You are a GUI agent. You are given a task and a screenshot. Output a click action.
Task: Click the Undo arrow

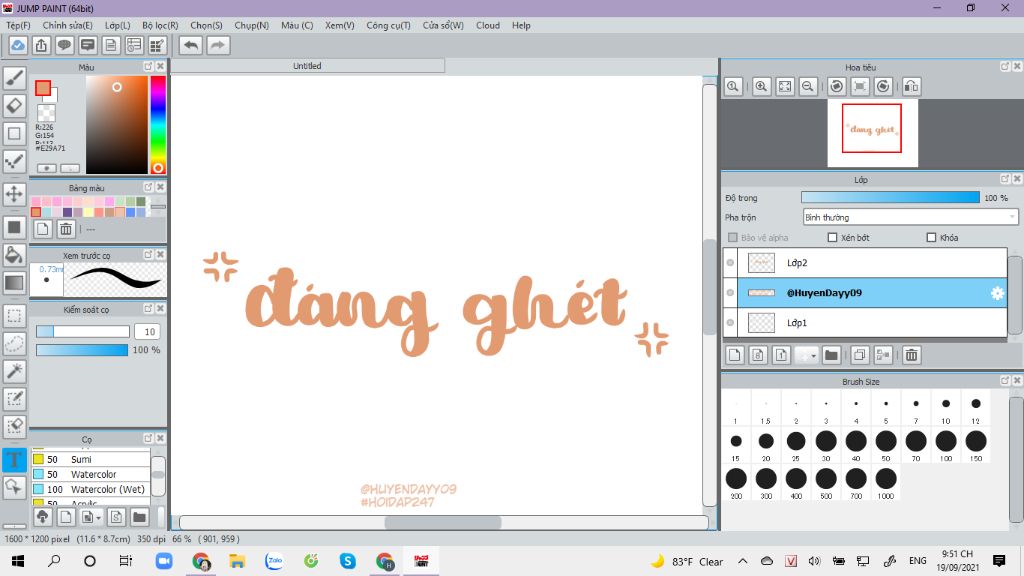point(191,46)
